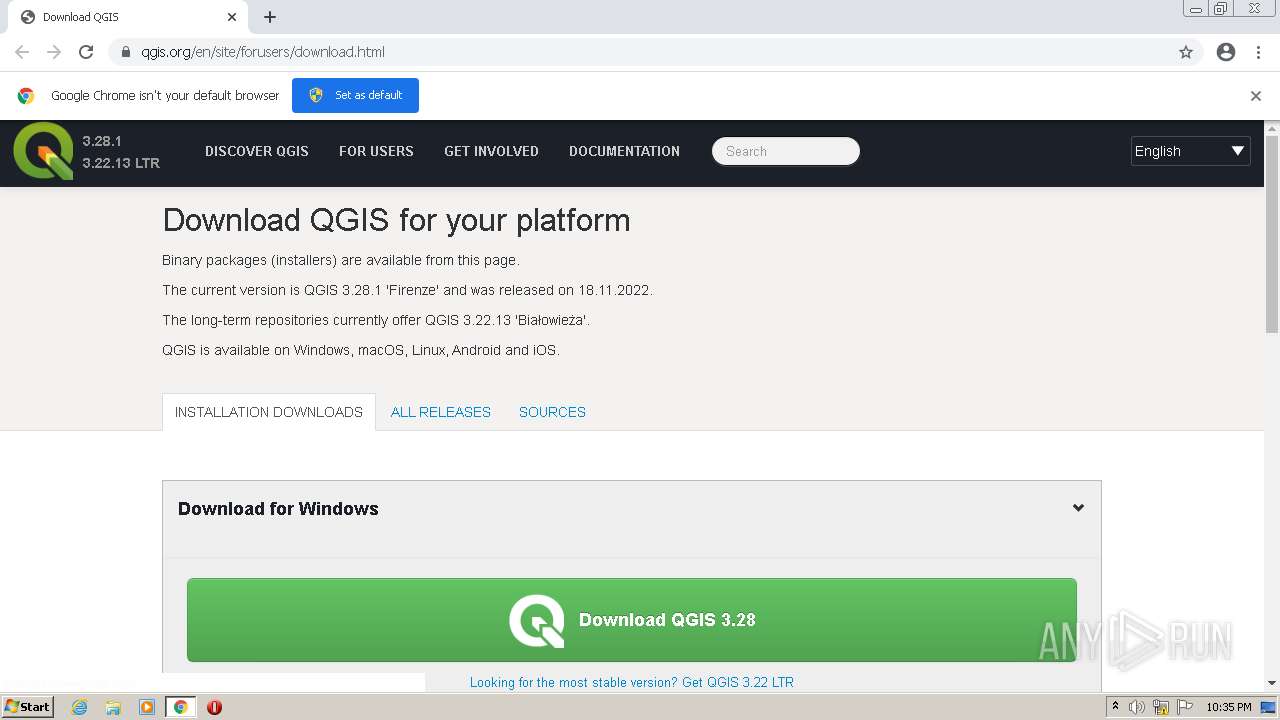Click the Chrome taskbar icon

click(x=181, y=707)
